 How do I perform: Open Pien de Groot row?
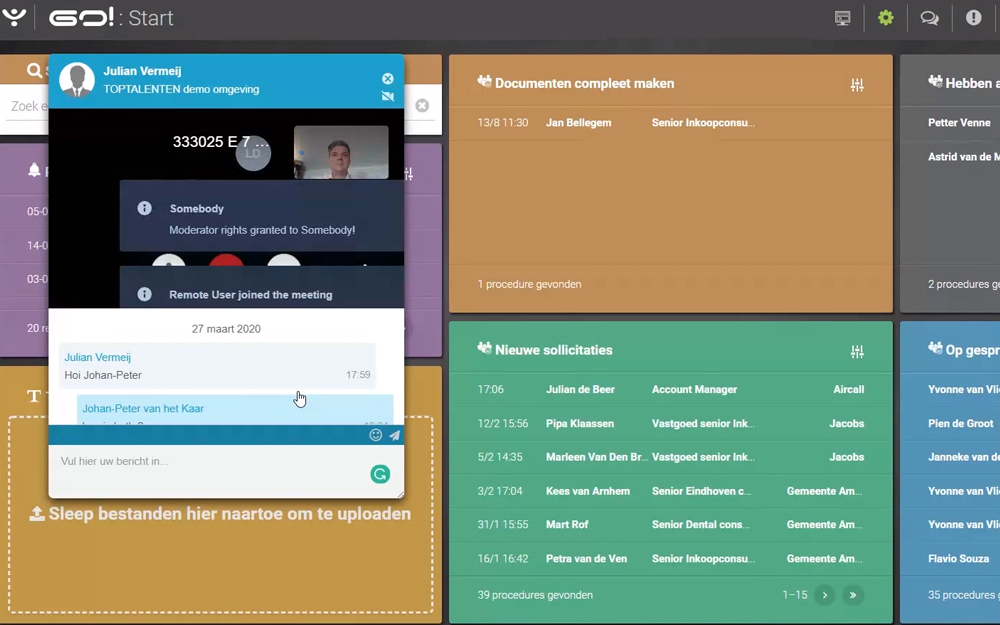click(950, 423)
